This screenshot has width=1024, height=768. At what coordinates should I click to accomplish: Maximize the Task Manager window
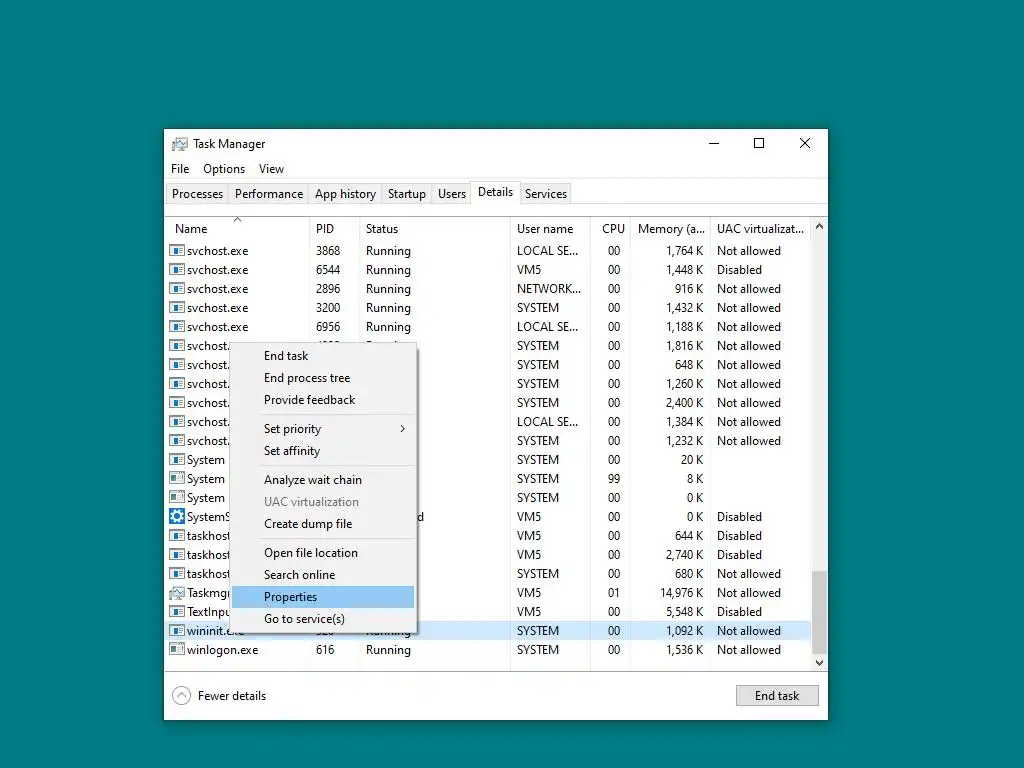pos(759,143)
